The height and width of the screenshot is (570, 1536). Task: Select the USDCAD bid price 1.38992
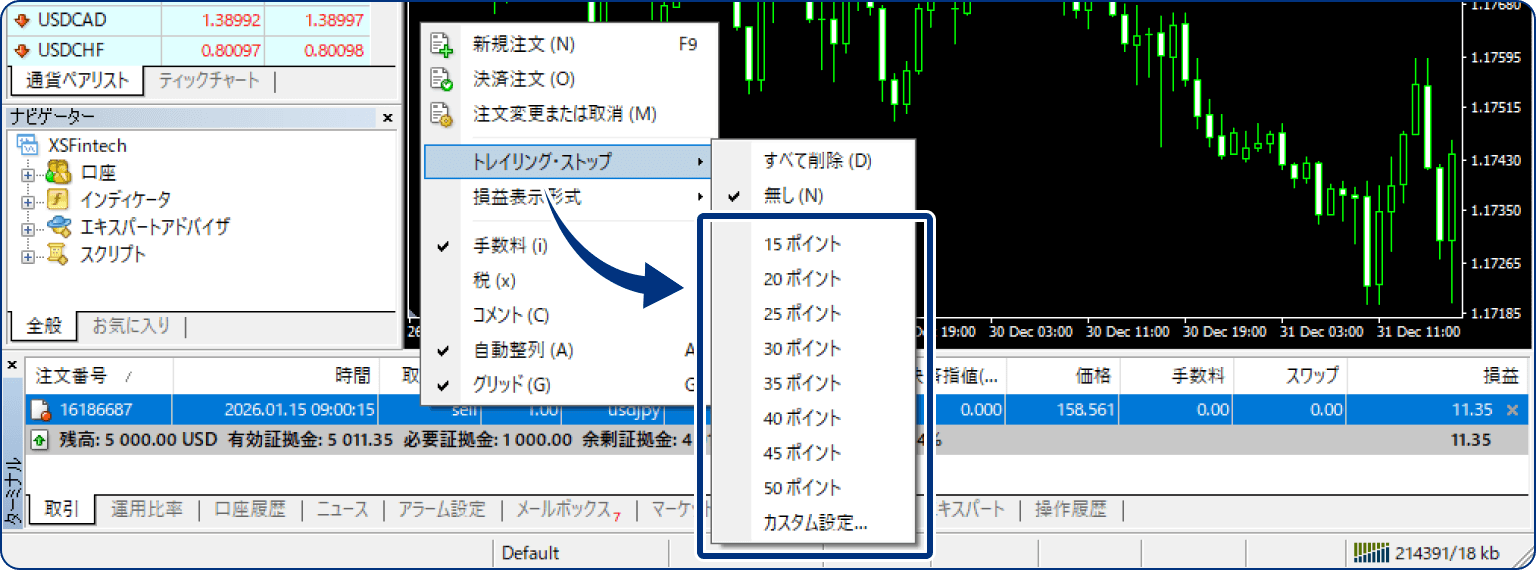pos(230,20)
